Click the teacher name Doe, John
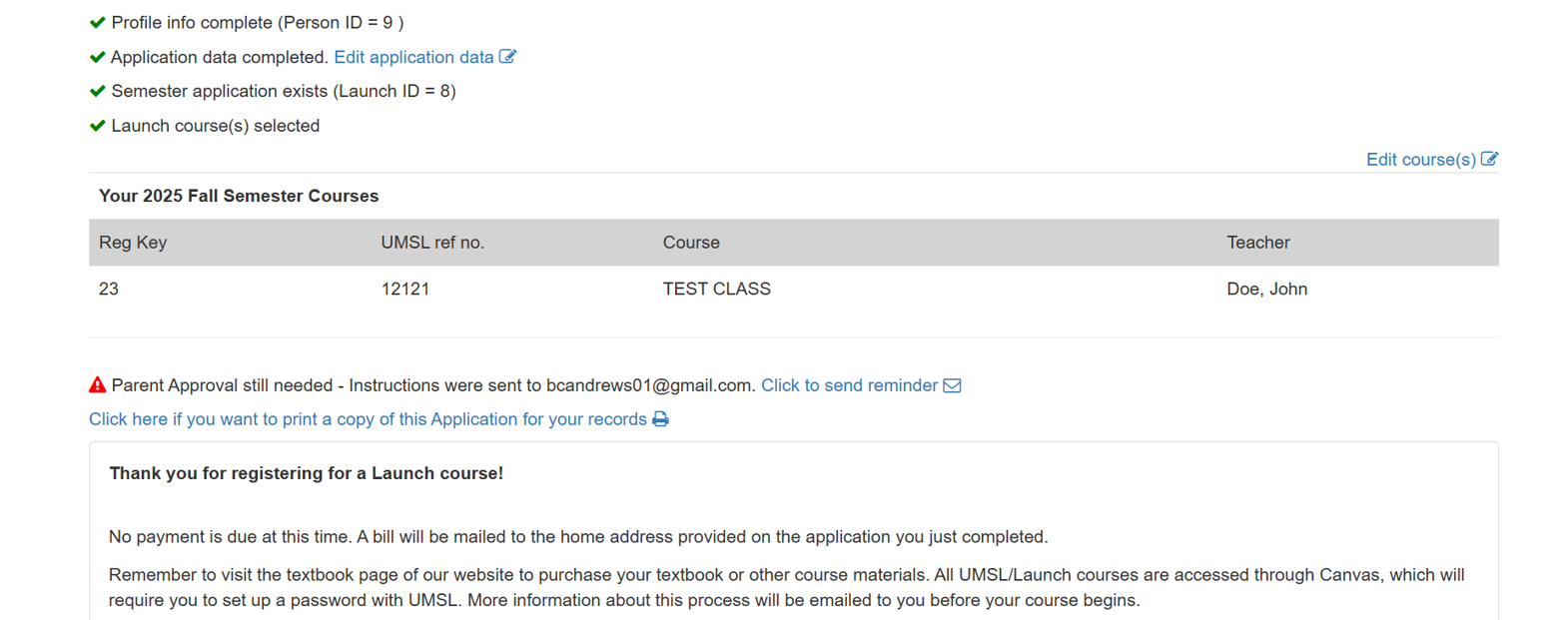Screen dimensions: 1568x620 1267,289
